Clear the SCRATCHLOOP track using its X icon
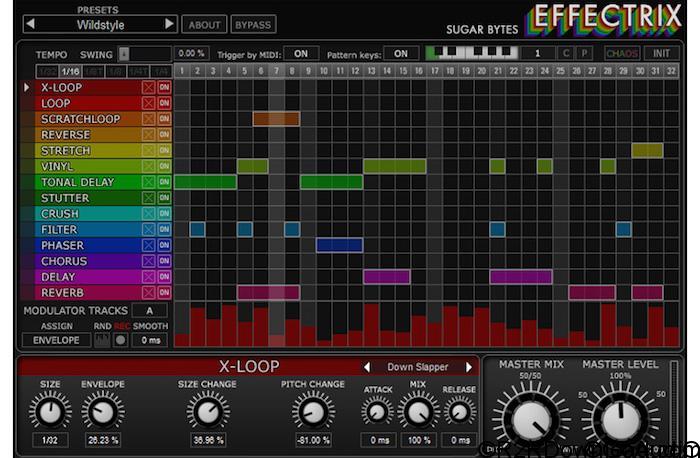 pos(149,119)
